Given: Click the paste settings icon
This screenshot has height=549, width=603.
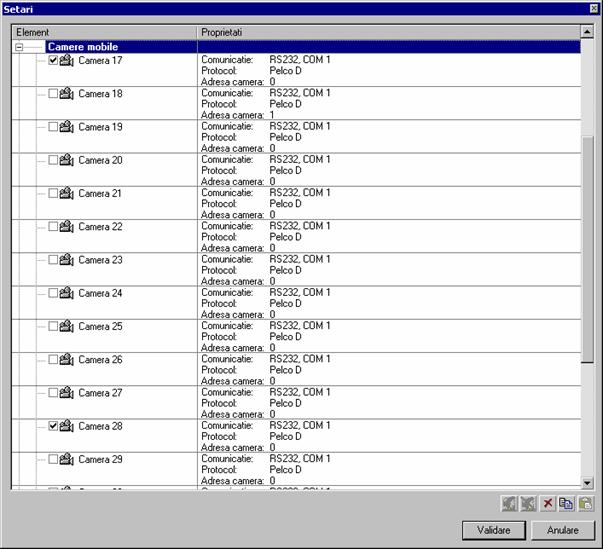Looking at the screenshot, I should coord(585,503).
